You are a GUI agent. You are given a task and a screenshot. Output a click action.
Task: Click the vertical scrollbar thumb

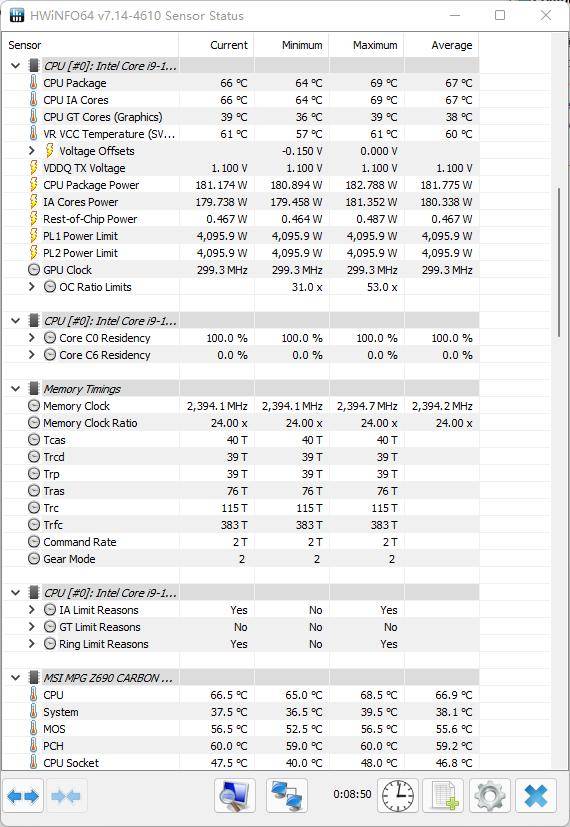560,262
